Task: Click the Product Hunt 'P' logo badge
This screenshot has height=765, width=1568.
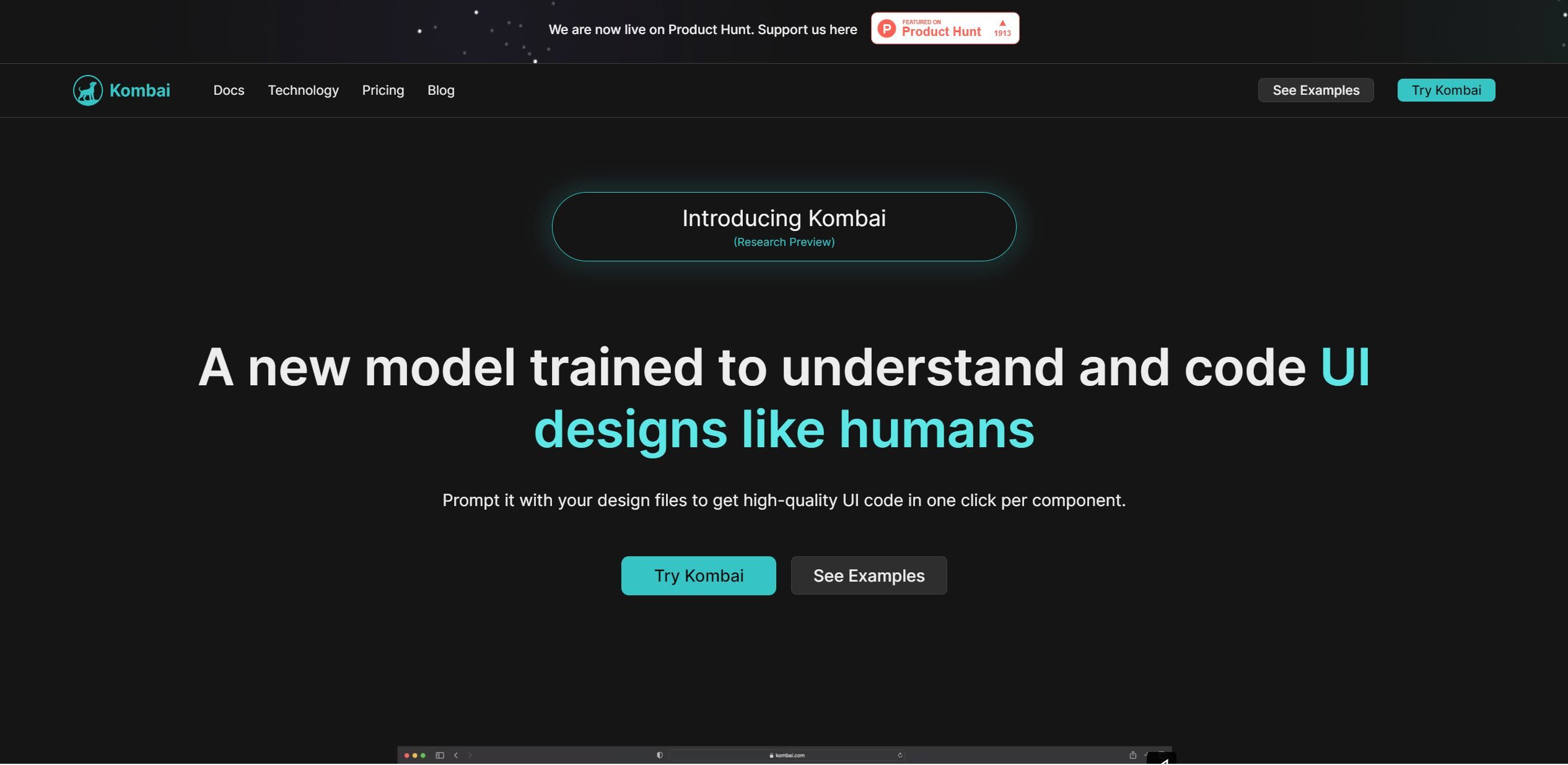Action: [887, 28]
